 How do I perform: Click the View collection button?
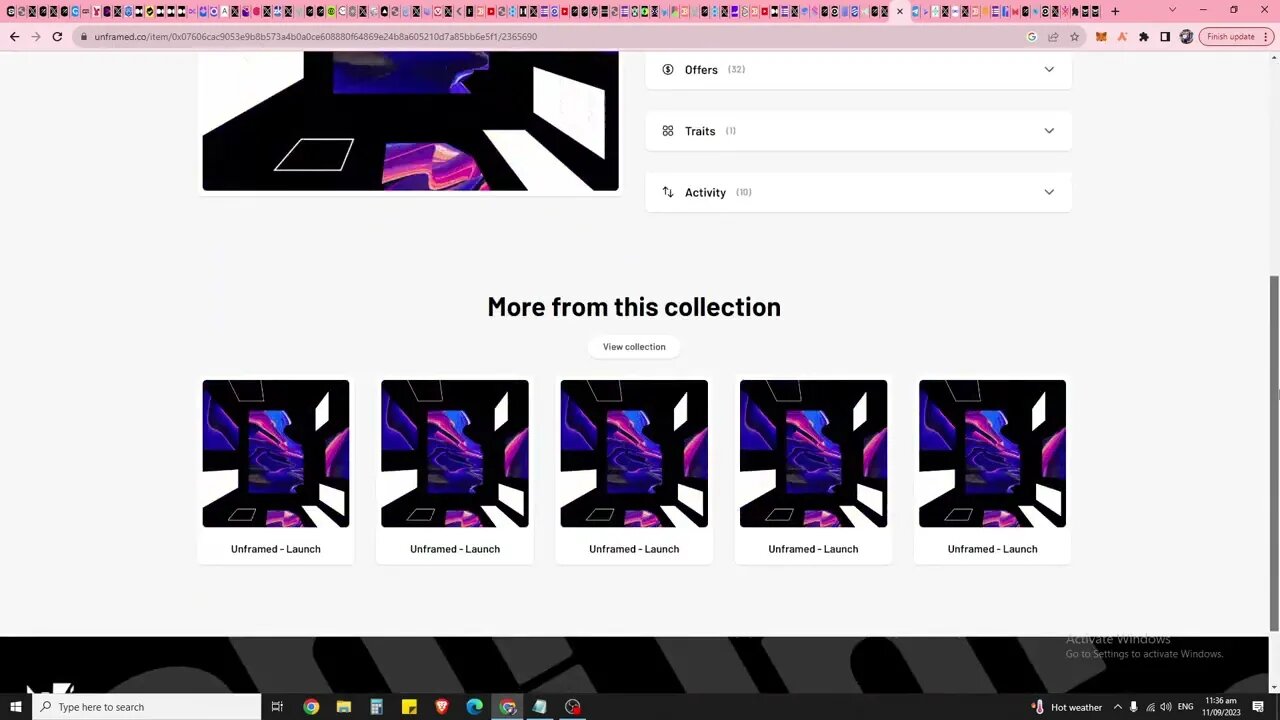[x=634, y=347]
